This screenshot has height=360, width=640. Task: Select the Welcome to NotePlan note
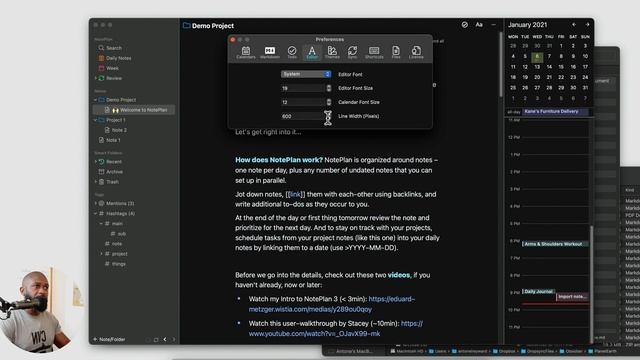134,110
